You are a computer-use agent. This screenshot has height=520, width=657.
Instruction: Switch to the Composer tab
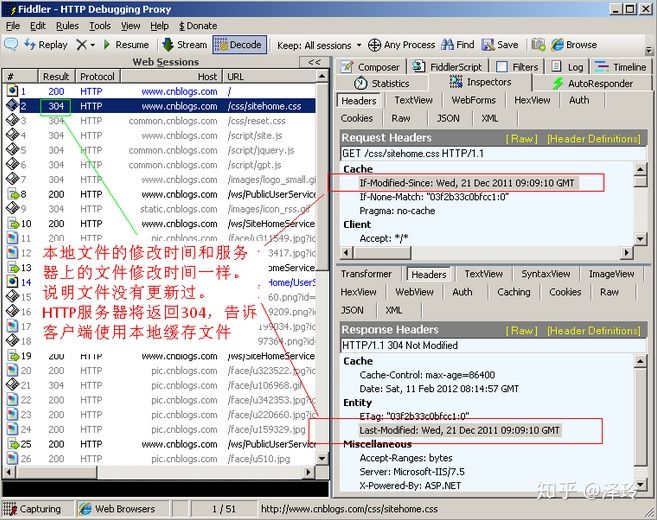[371, 67]
